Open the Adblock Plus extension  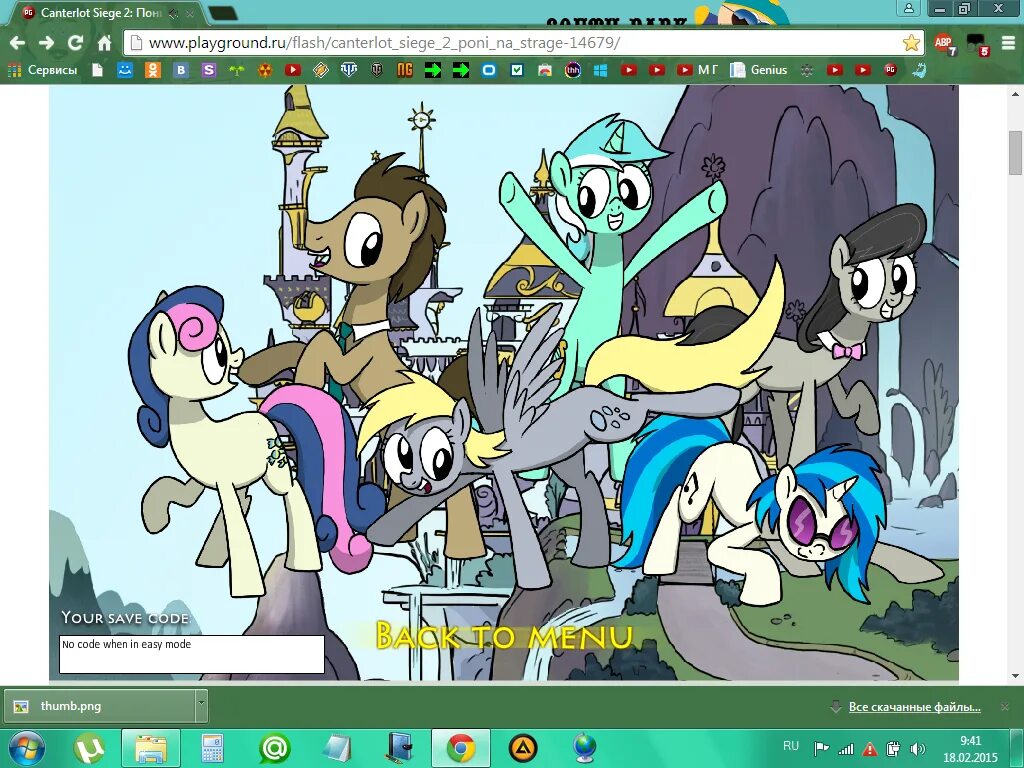pos(944,44)
